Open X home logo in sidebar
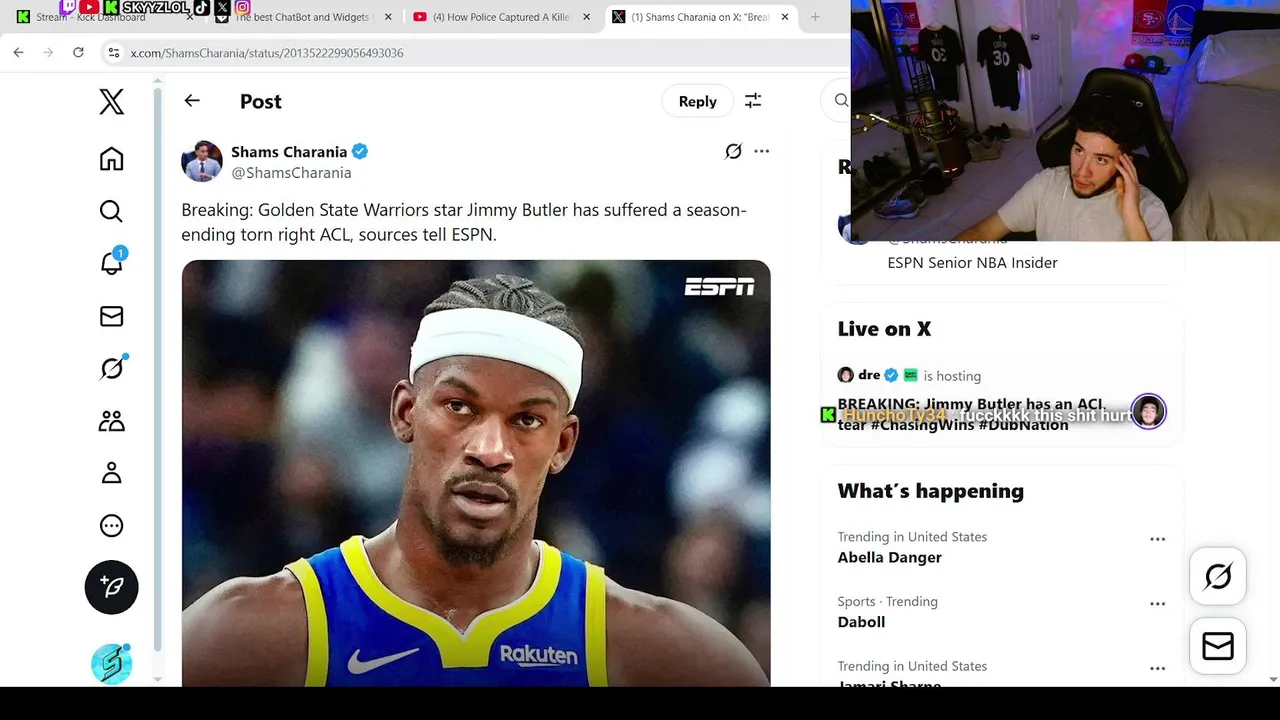The width and height of the screenshot is (1280, 720). [111, 101]
